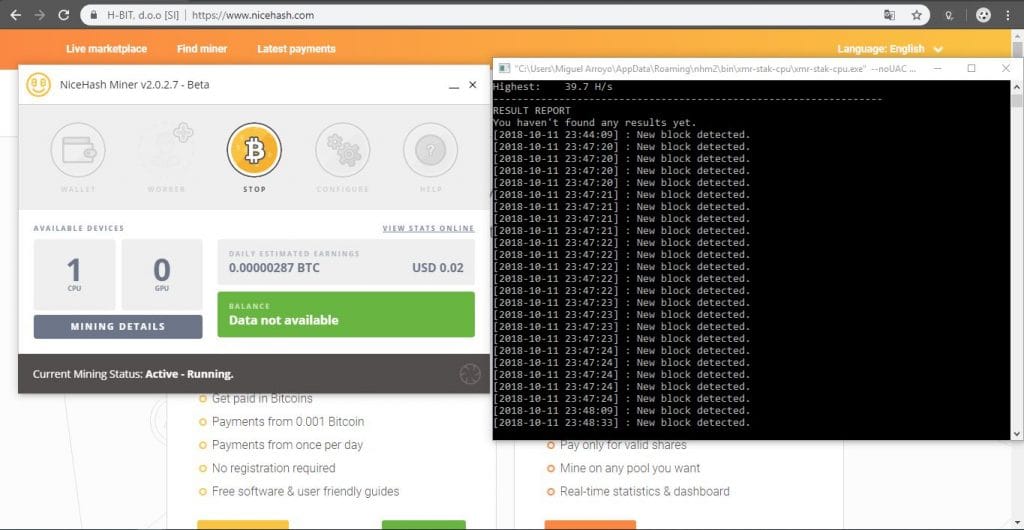
Task: Open the Worker icon in NiceHash Miner
Action: tap(166, 150)
